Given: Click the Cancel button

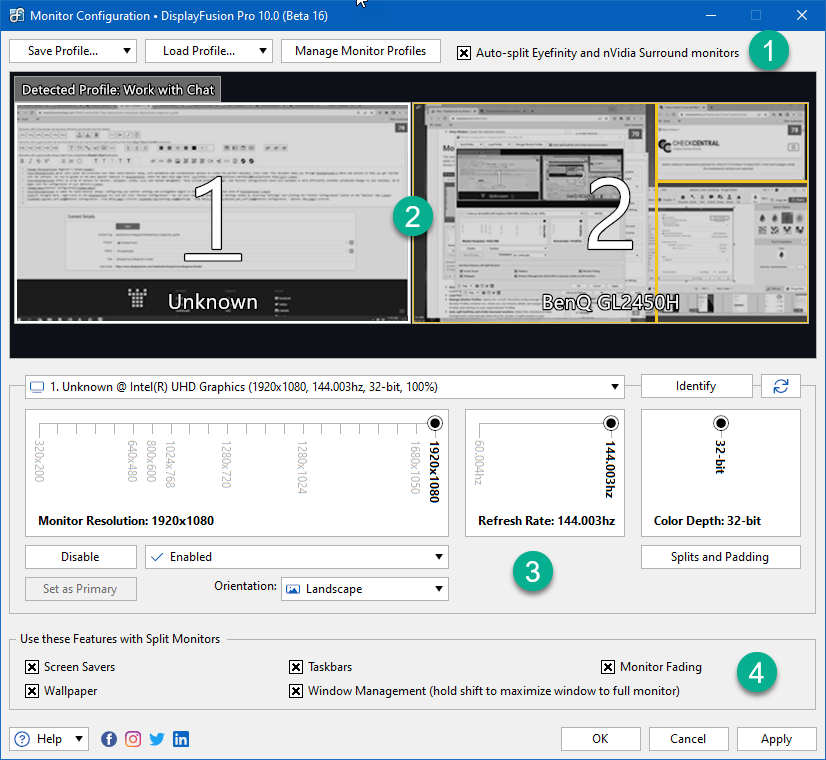Looking at the screenshot, I should point(689,739).
